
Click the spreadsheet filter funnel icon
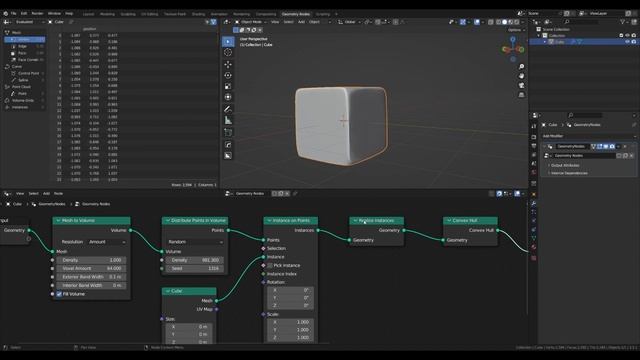click(213, 22)
